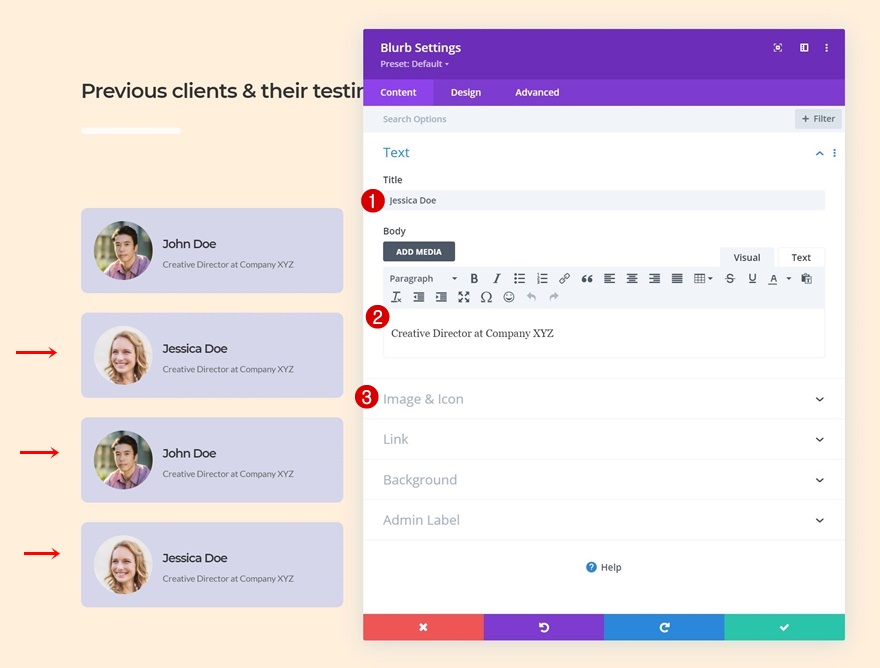880x668 pixels.
Task: Snap settings modal to sidebar
Action: (x=804, y=48)
